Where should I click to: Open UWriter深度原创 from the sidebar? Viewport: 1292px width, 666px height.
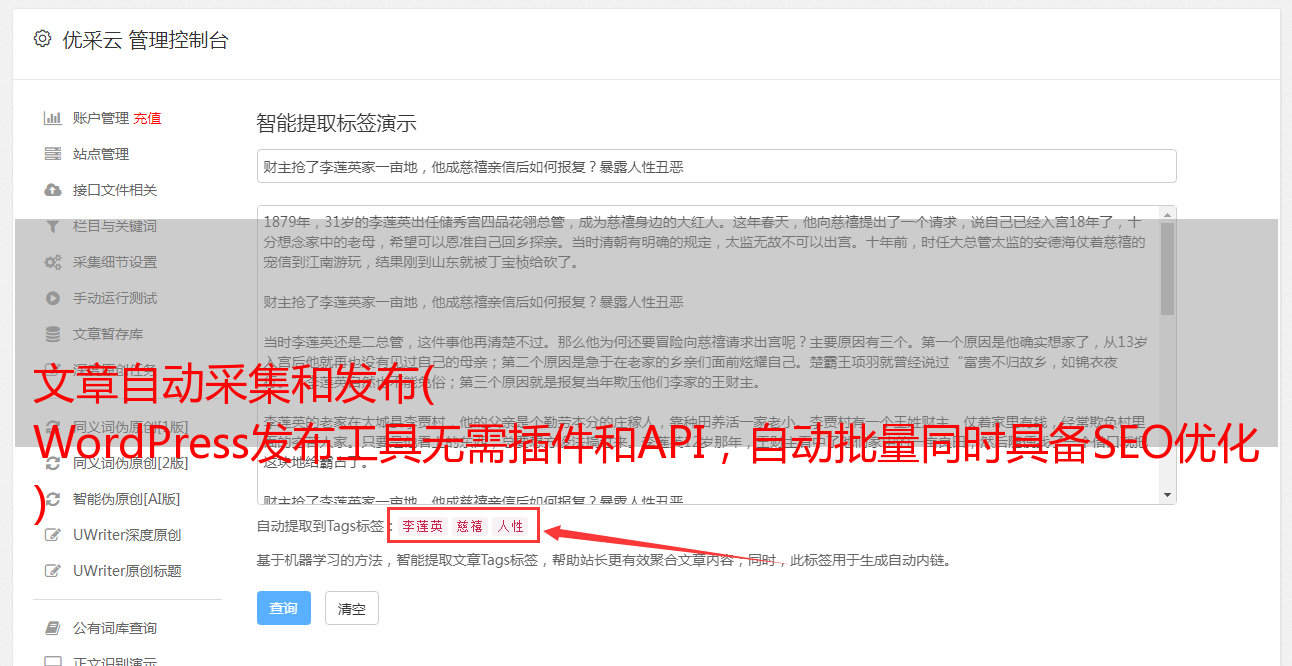coord(127,535)
